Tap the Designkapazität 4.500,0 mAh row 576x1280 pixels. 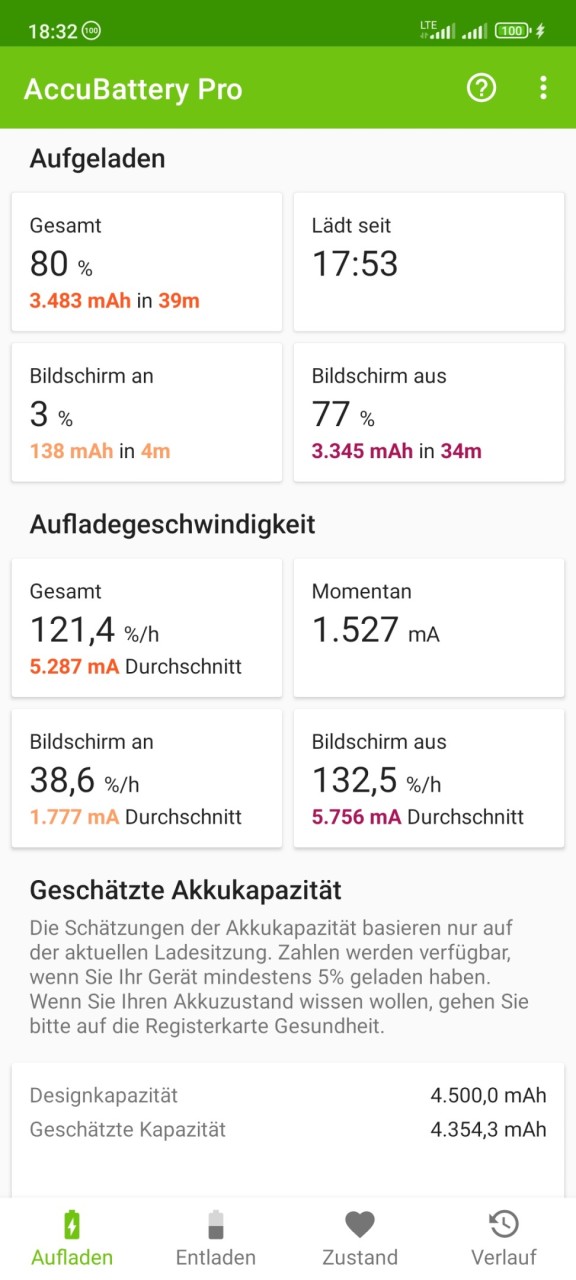(288, 1095)
